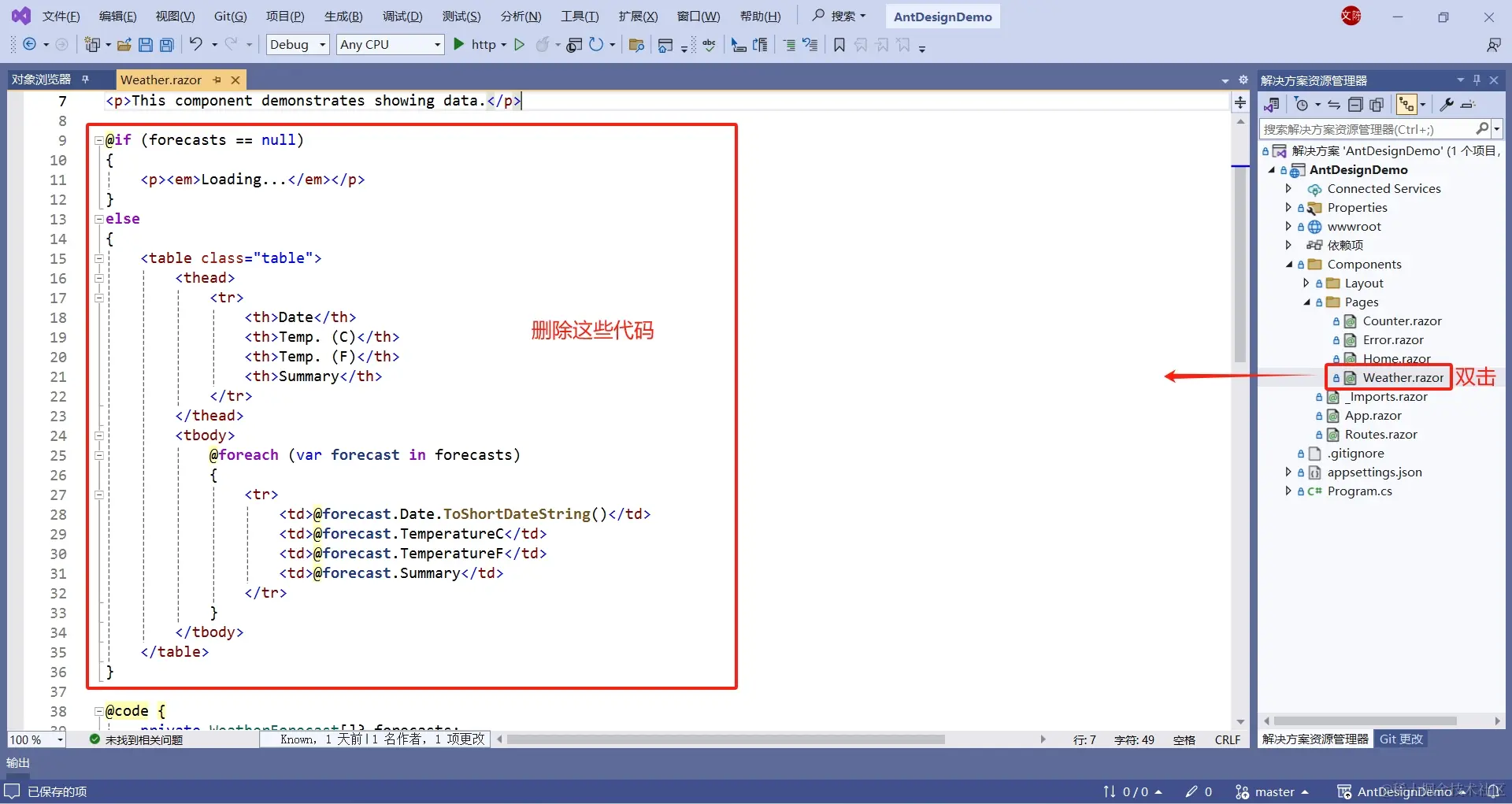This screenshot has height=804, width=1512.
Task: Open the Debug configuration dropdown
Action: click(x=298, y=45)
